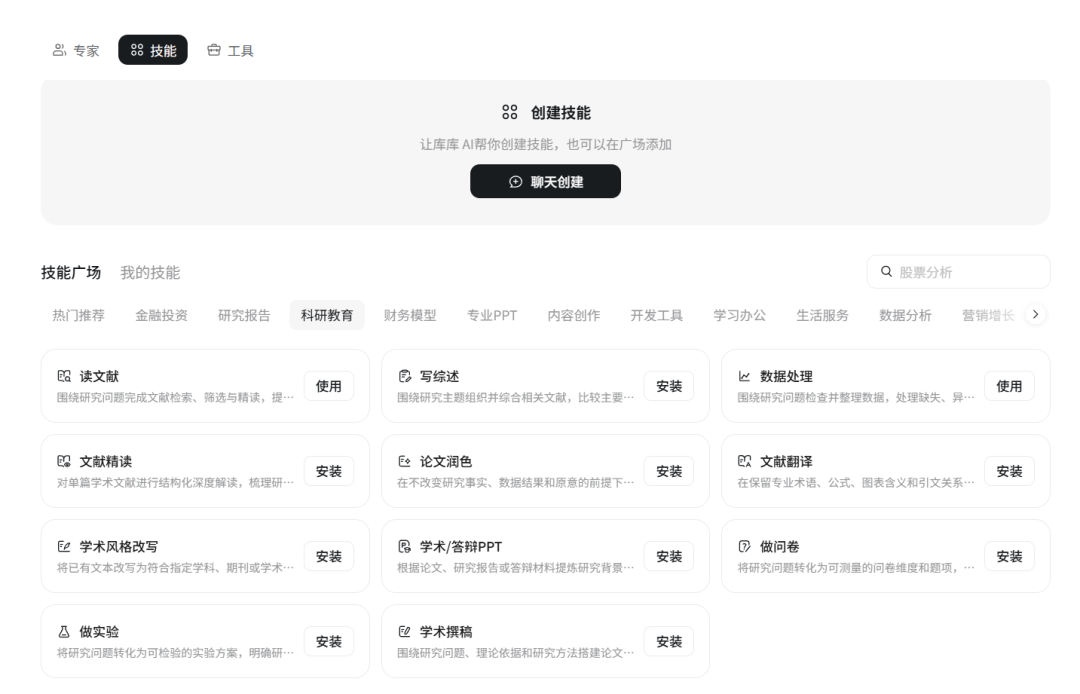Click the 论文润色 card title
This screenshot has height=694, width=1080.
pos(446,461)
